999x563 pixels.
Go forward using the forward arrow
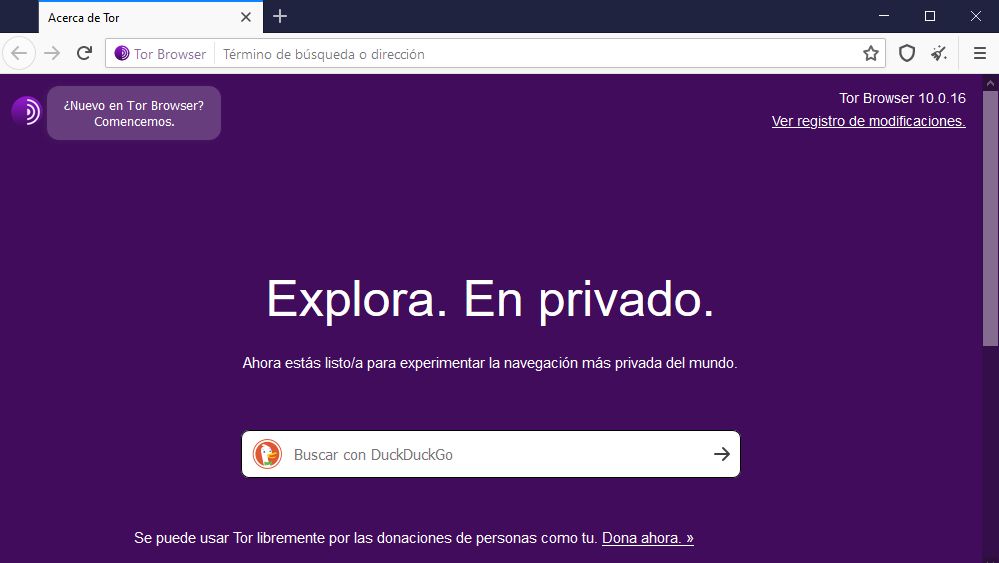(52, 53)
